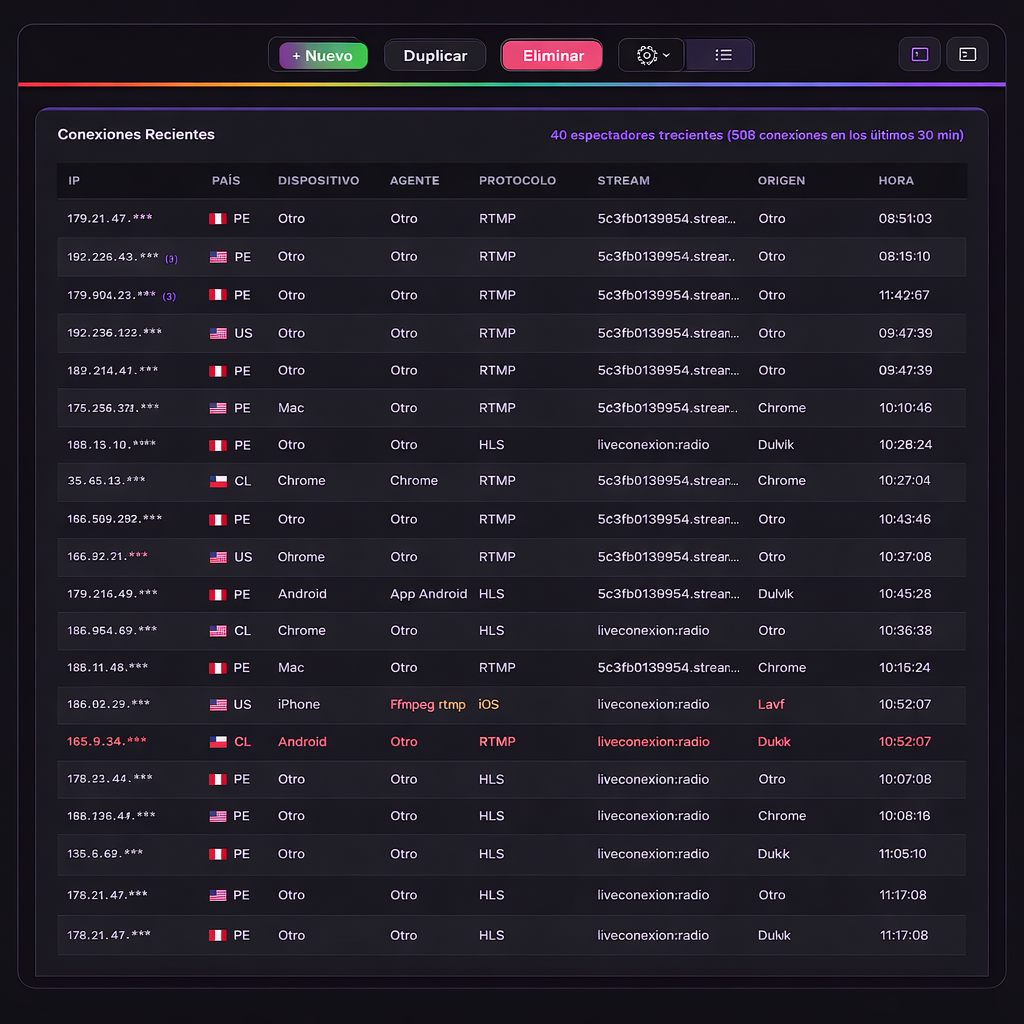Click the red Eliminar button
The image size is (1024, 1024).
[552, 56]
